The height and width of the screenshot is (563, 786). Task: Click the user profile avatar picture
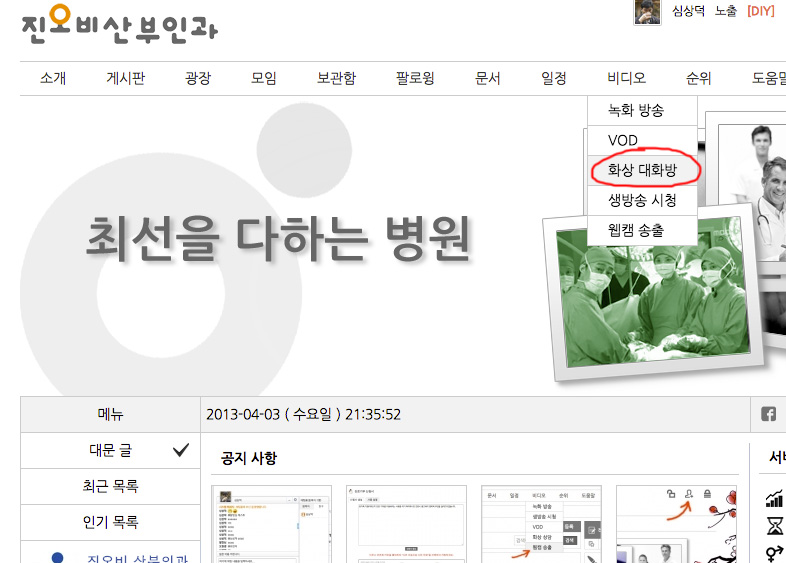(647, 12)
